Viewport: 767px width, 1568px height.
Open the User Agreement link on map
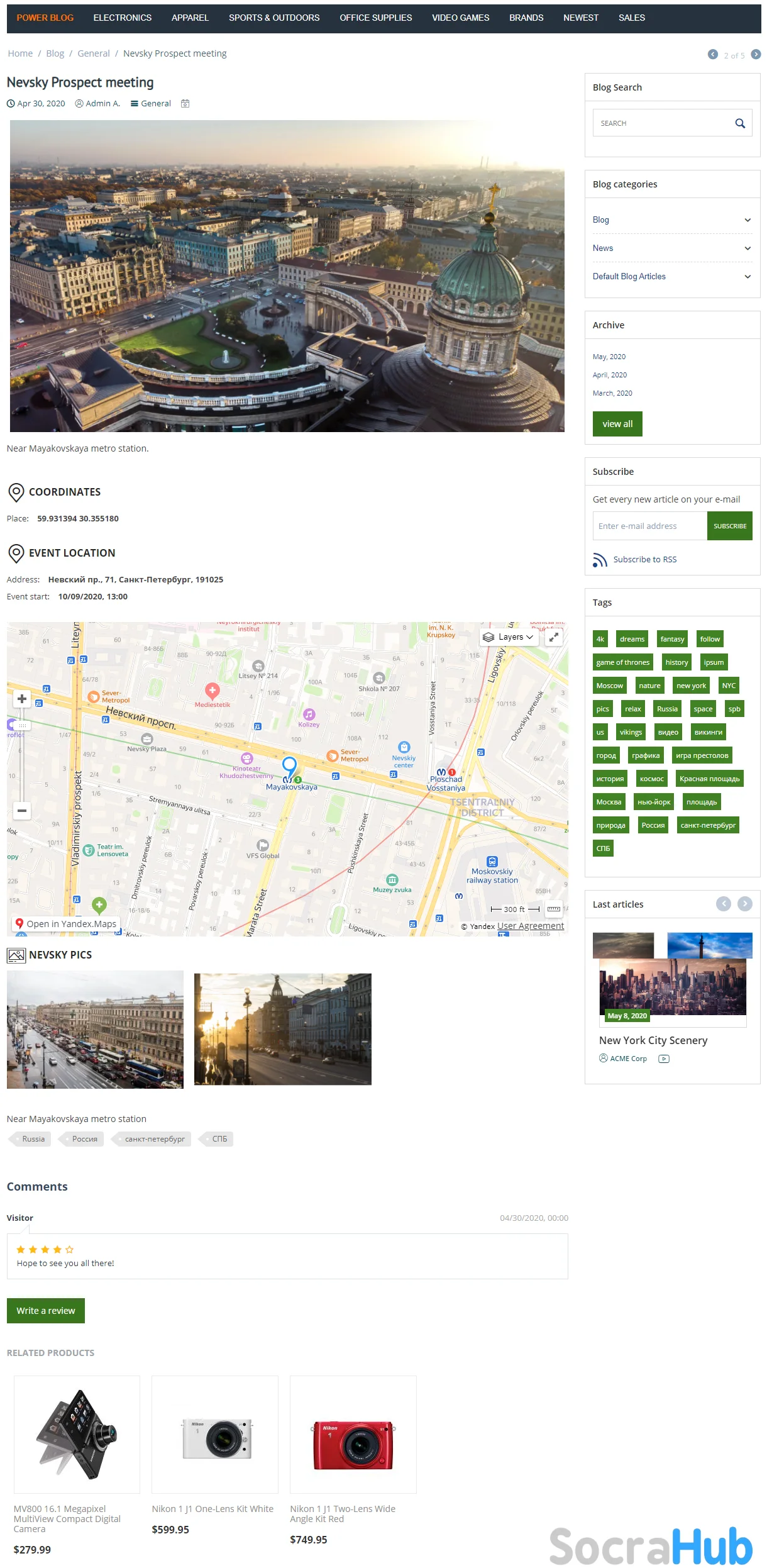point(531,926)
